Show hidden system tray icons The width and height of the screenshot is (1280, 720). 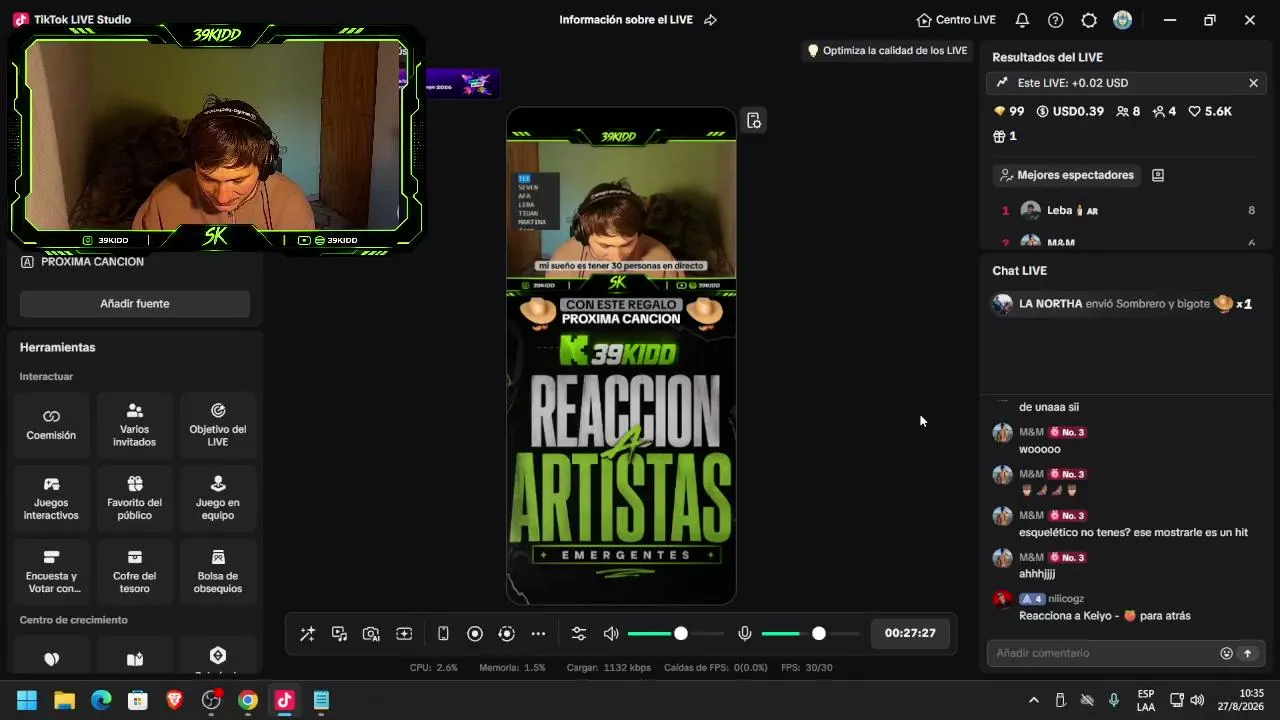tap(1033, 700)
